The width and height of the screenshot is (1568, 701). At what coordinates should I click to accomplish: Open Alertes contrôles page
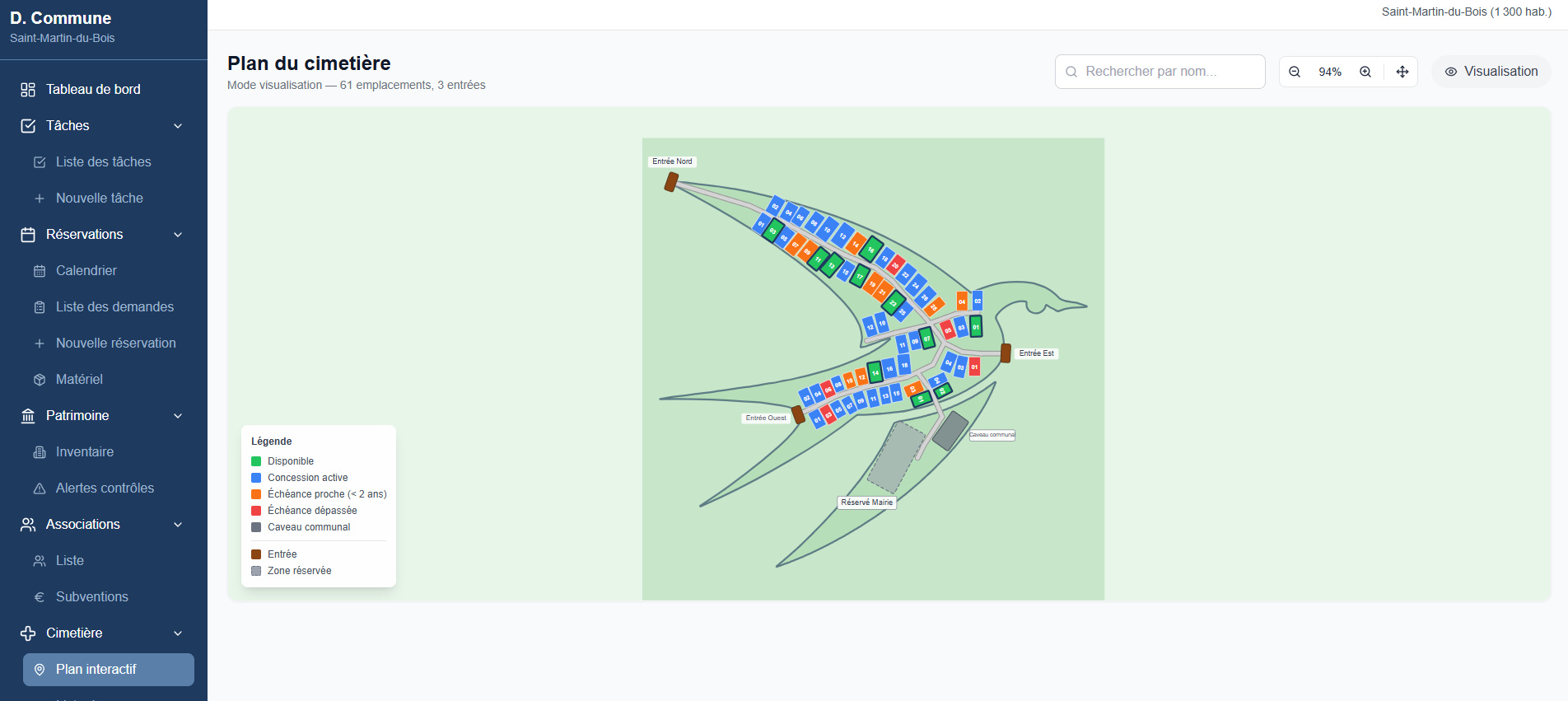105,488
